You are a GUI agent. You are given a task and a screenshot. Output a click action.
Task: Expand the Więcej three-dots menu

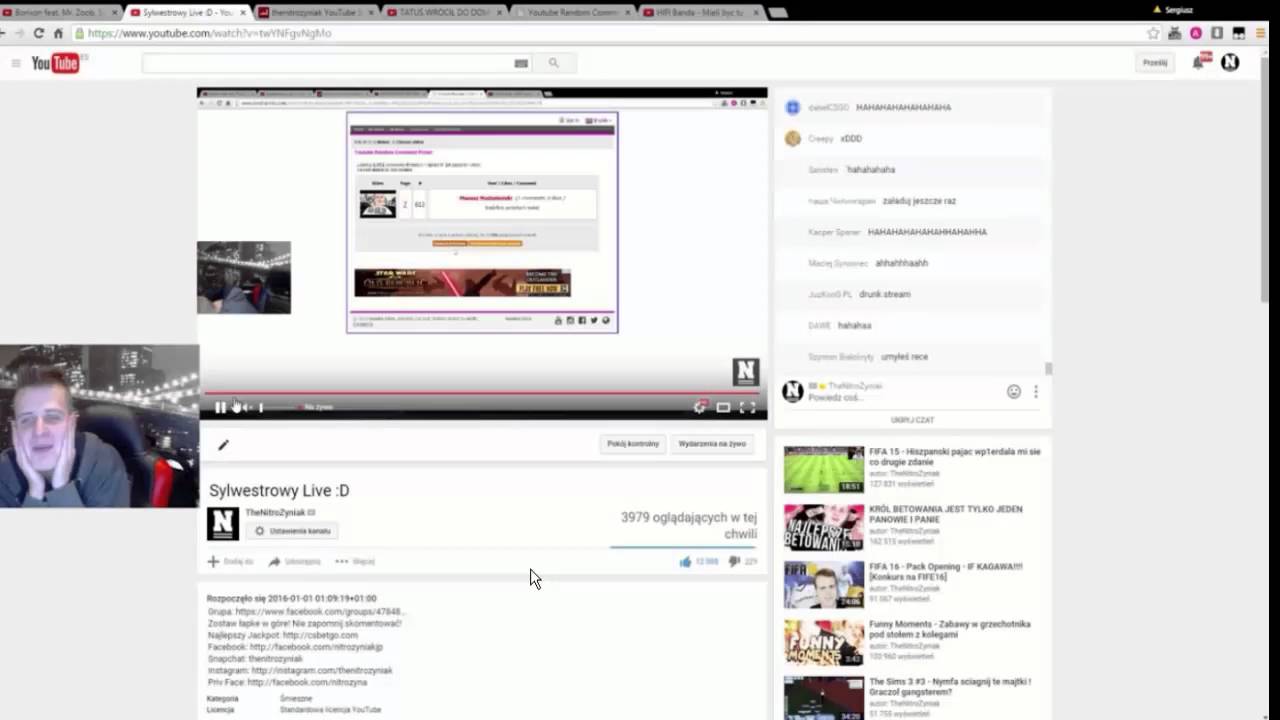(355, 562)
